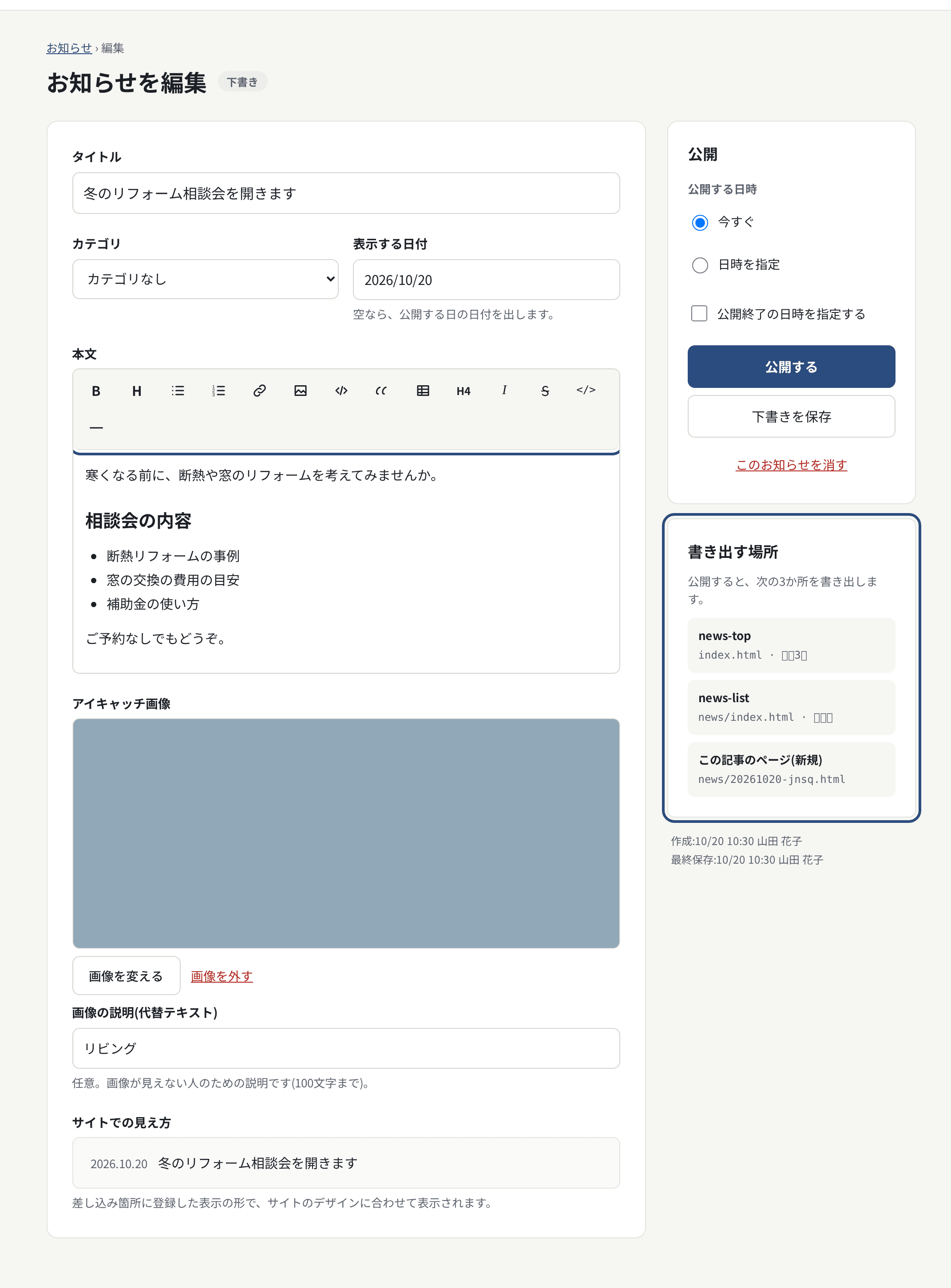This screenshot has height=1288, width=951.
Task: Apply the H4 heading style
Action: pyautogui.click(x=464, y=391)
